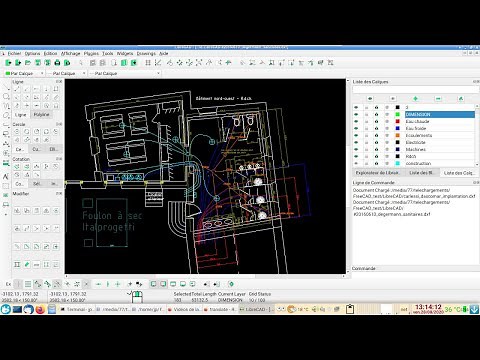Click the Remove layer minus icon
The width and height of the screenshot is (480, 360).
pyautogui.click(x=438, y=99)
